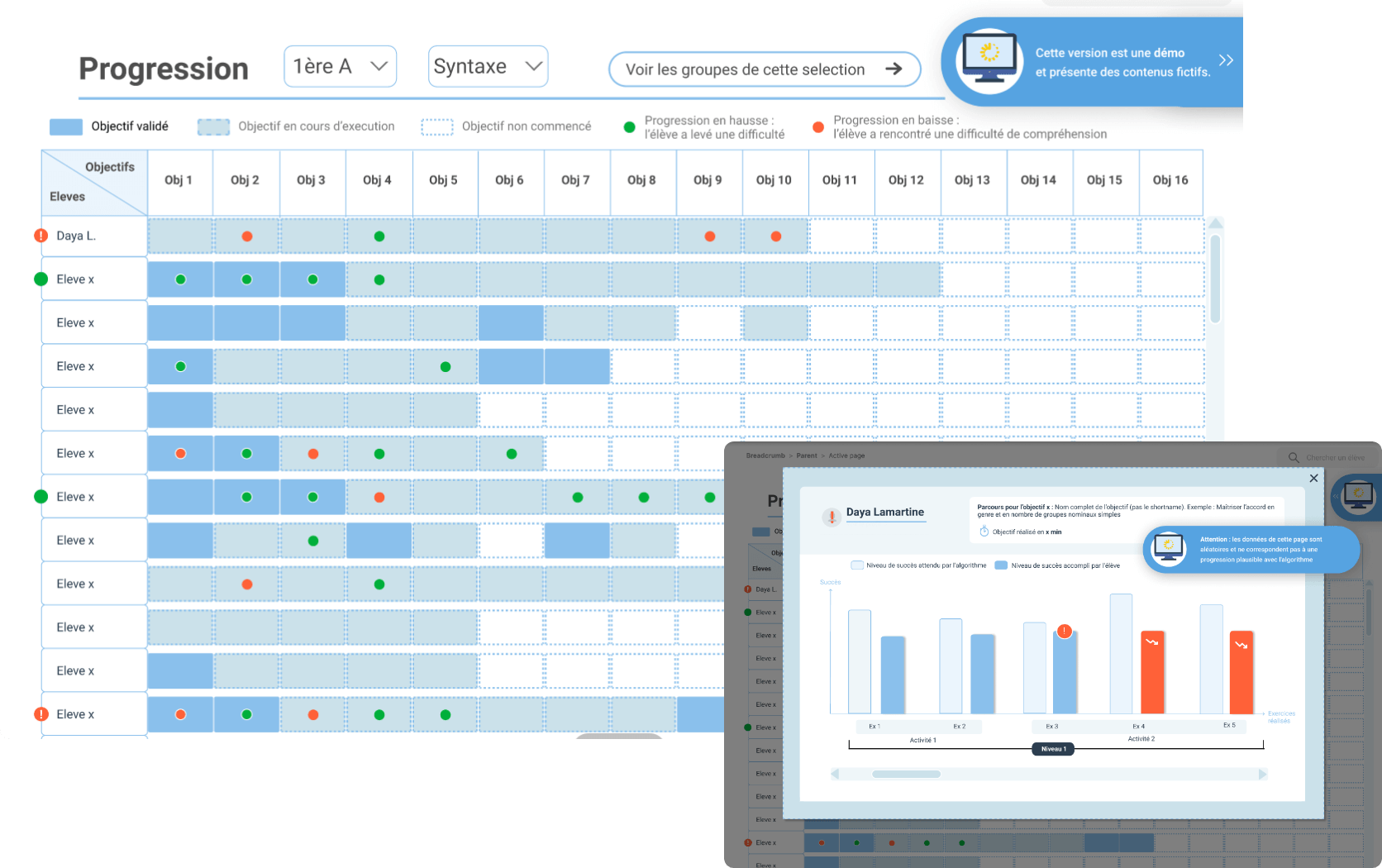Click the downward trend icon on Ex 4 bar
Viewport: 1382px width, 868px height.
[x=1152, y=642]
